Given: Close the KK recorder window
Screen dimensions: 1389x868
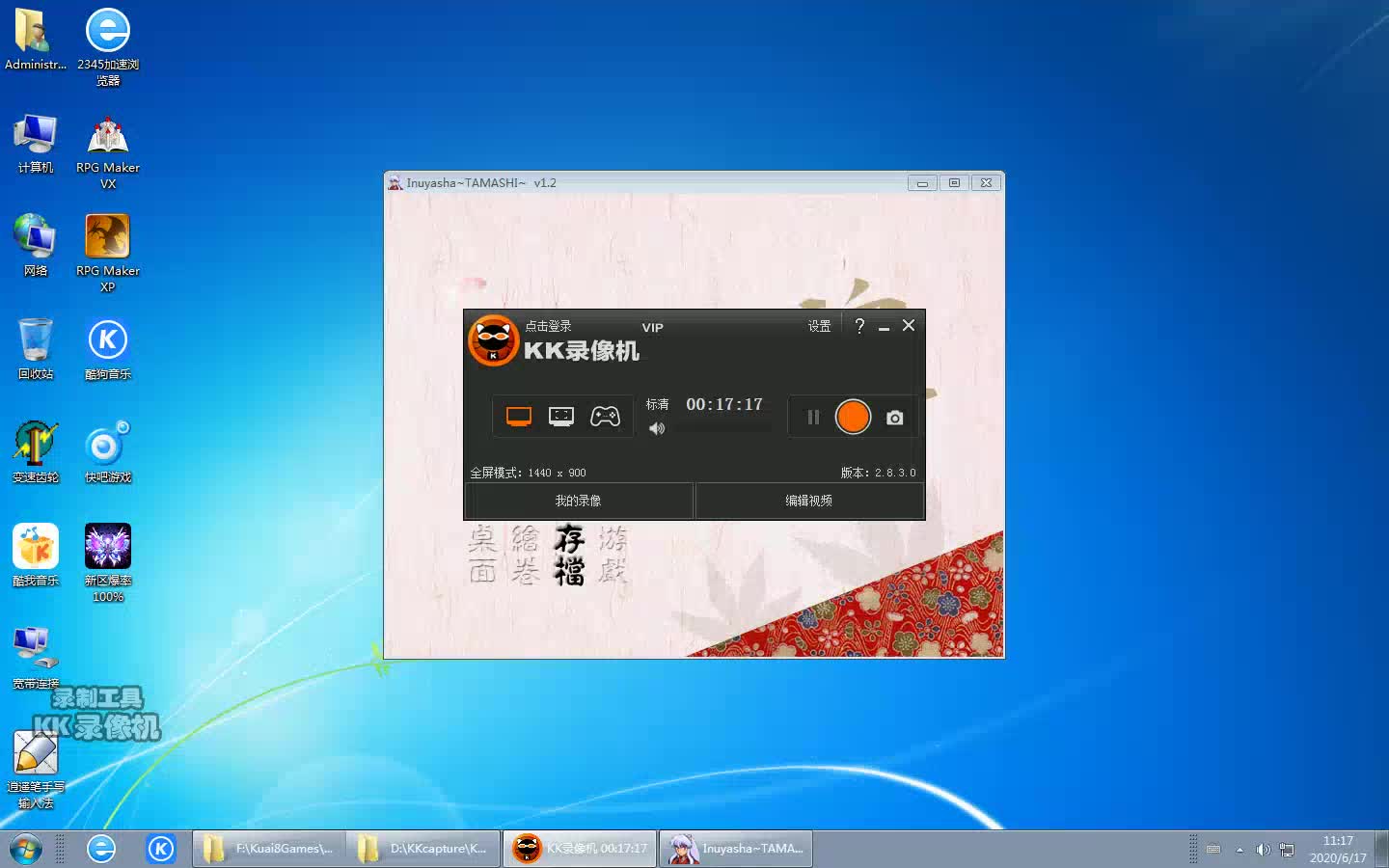Looking at the screenshot, I should click(909, 325).
